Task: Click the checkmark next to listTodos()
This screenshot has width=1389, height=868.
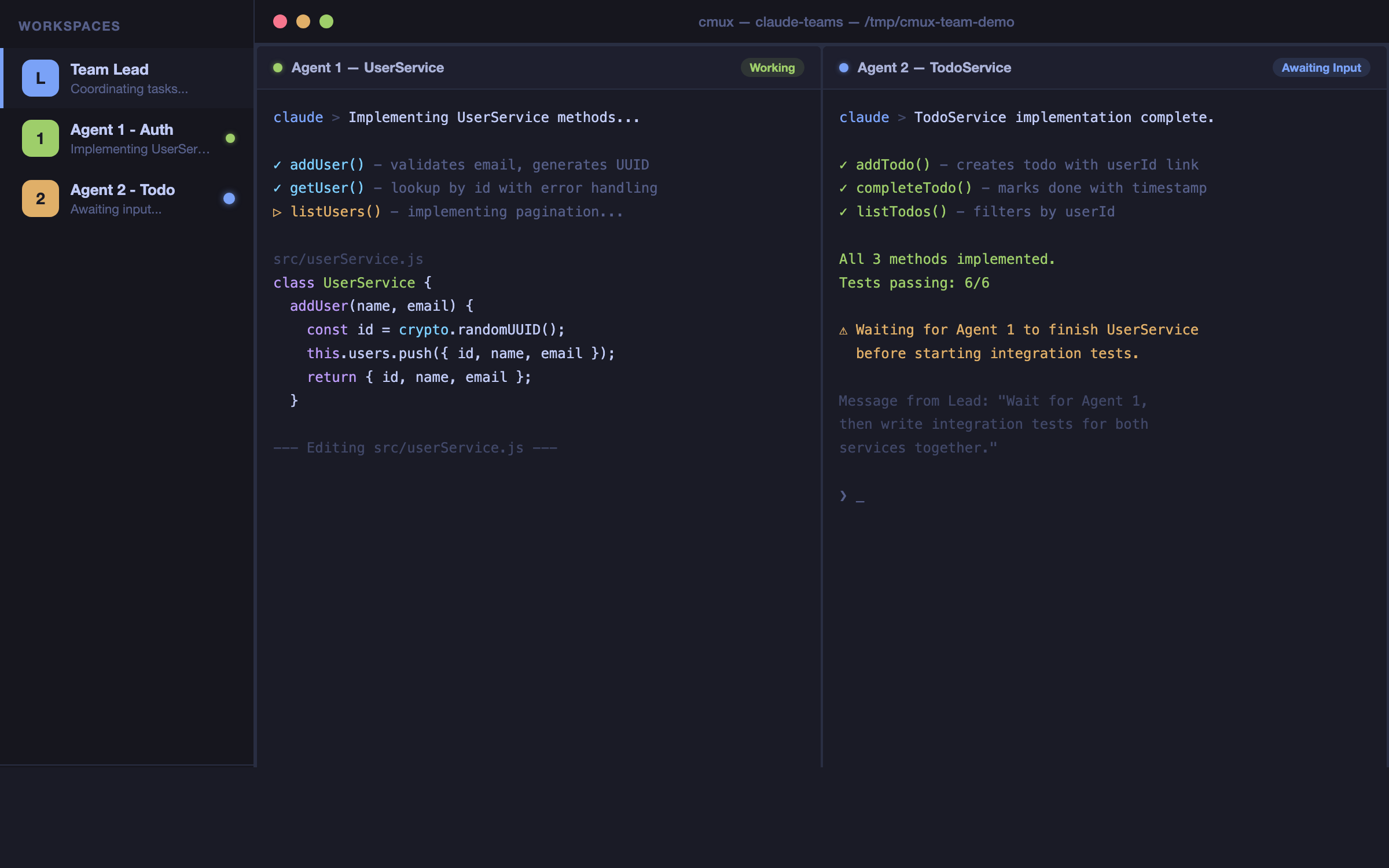Action: coord(843,212)
